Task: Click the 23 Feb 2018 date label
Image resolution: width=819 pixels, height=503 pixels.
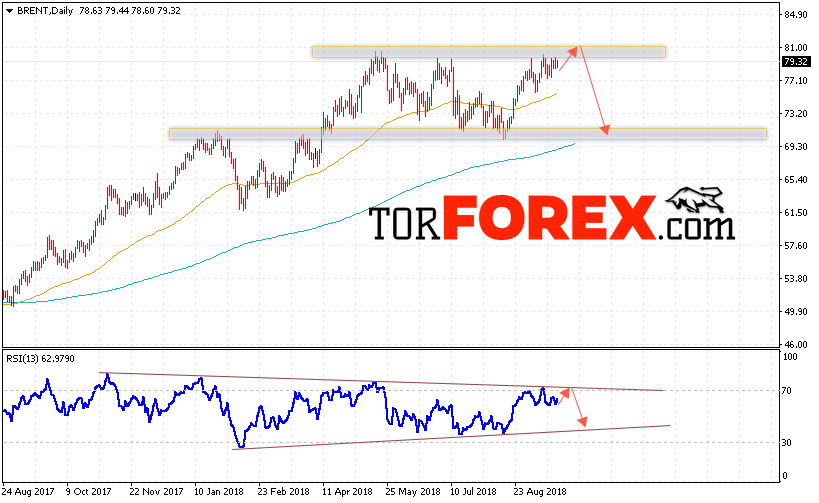Action: pos(283,492)
